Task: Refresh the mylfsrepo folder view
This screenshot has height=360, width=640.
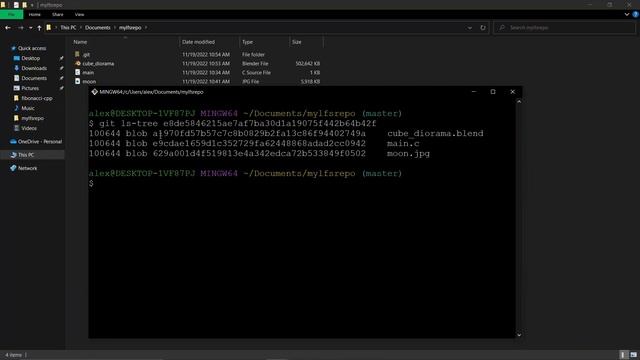Action: point(483,28)
